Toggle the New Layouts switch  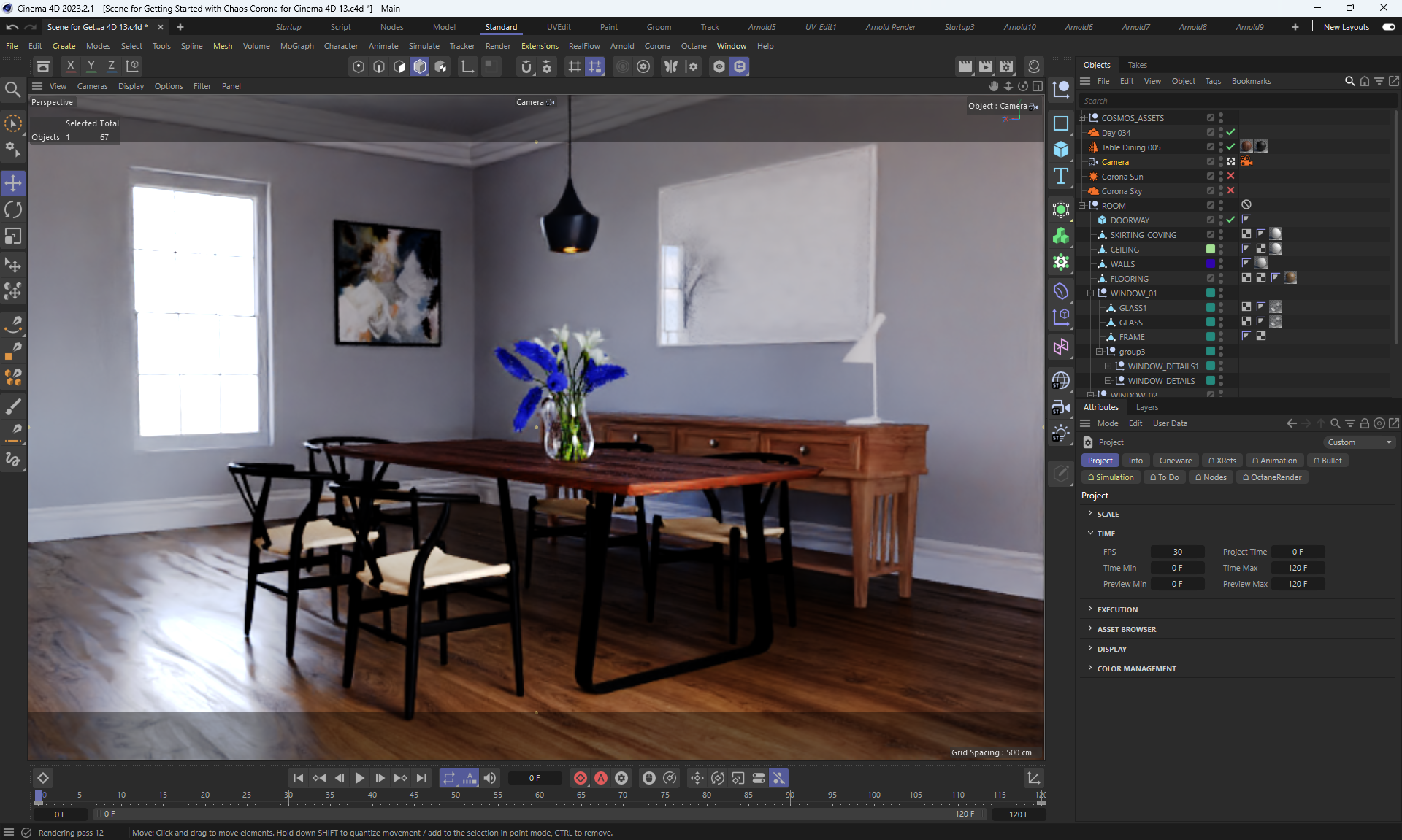point(1388,27)
